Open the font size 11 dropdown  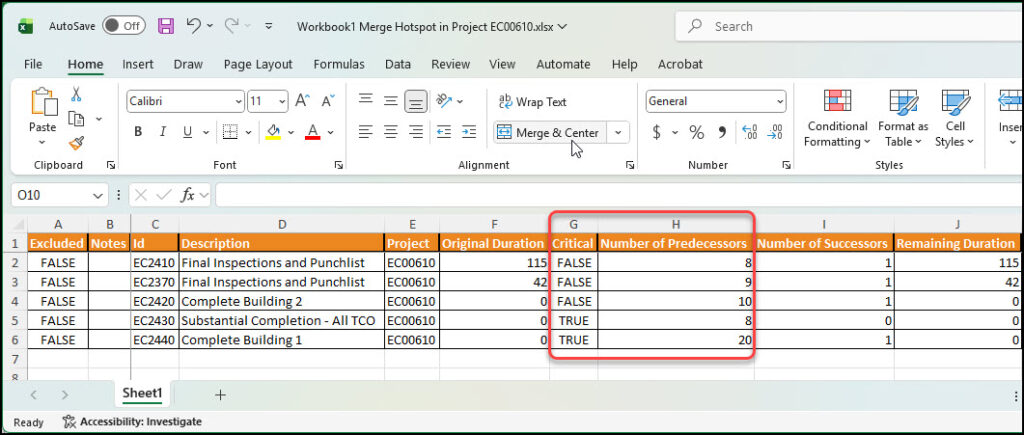[282, 101]
